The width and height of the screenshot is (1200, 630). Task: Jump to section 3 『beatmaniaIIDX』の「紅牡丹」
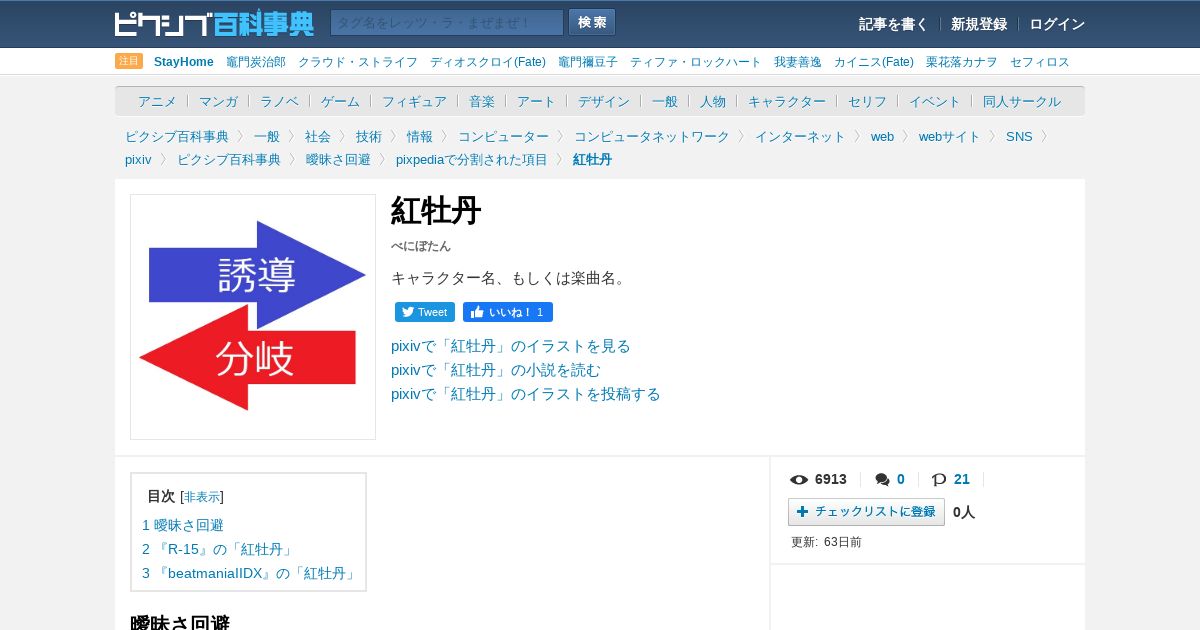click(251, 573)
